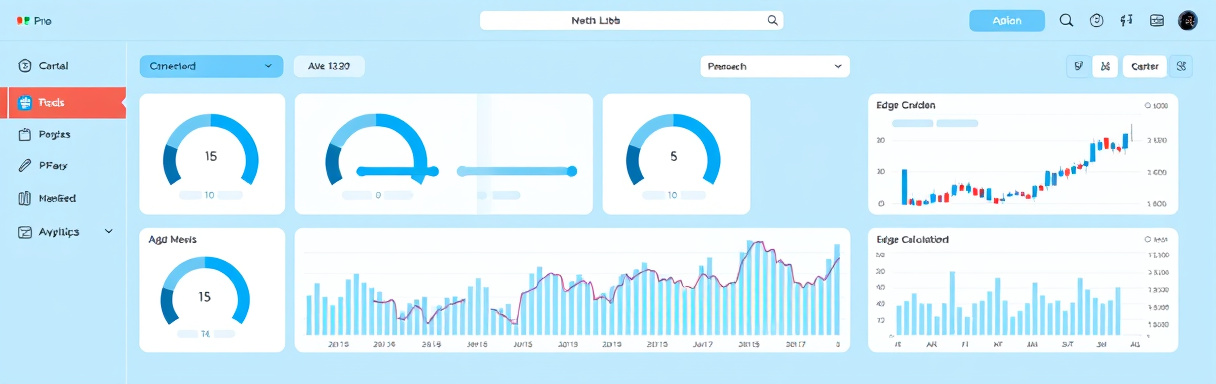This screenshot has width=1216, height=384.
Task: Click the blue Apian button
Action: [1007, 21]
